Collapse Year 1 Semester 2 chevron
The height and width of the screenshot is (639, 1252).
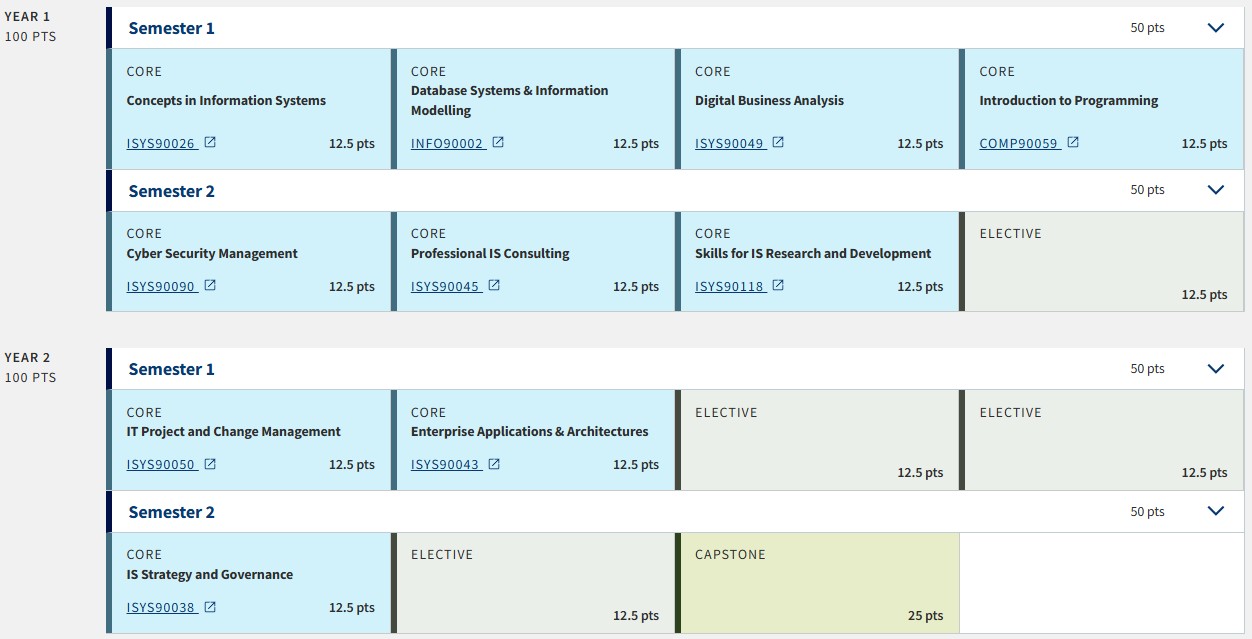[1216, 190]
